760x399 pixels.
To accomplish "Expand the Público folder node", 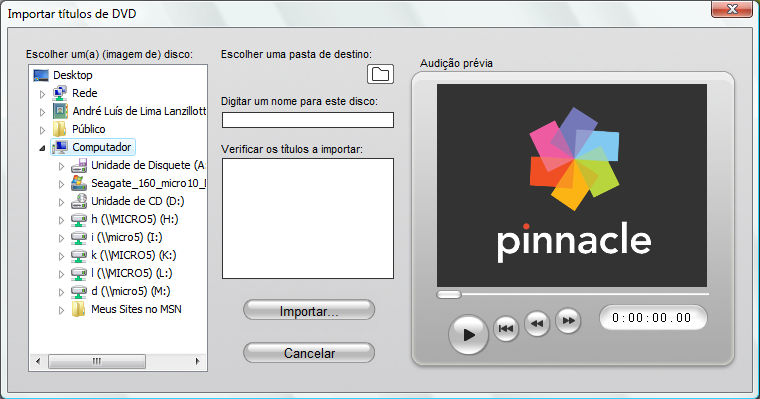I will (x=43, y=130).
